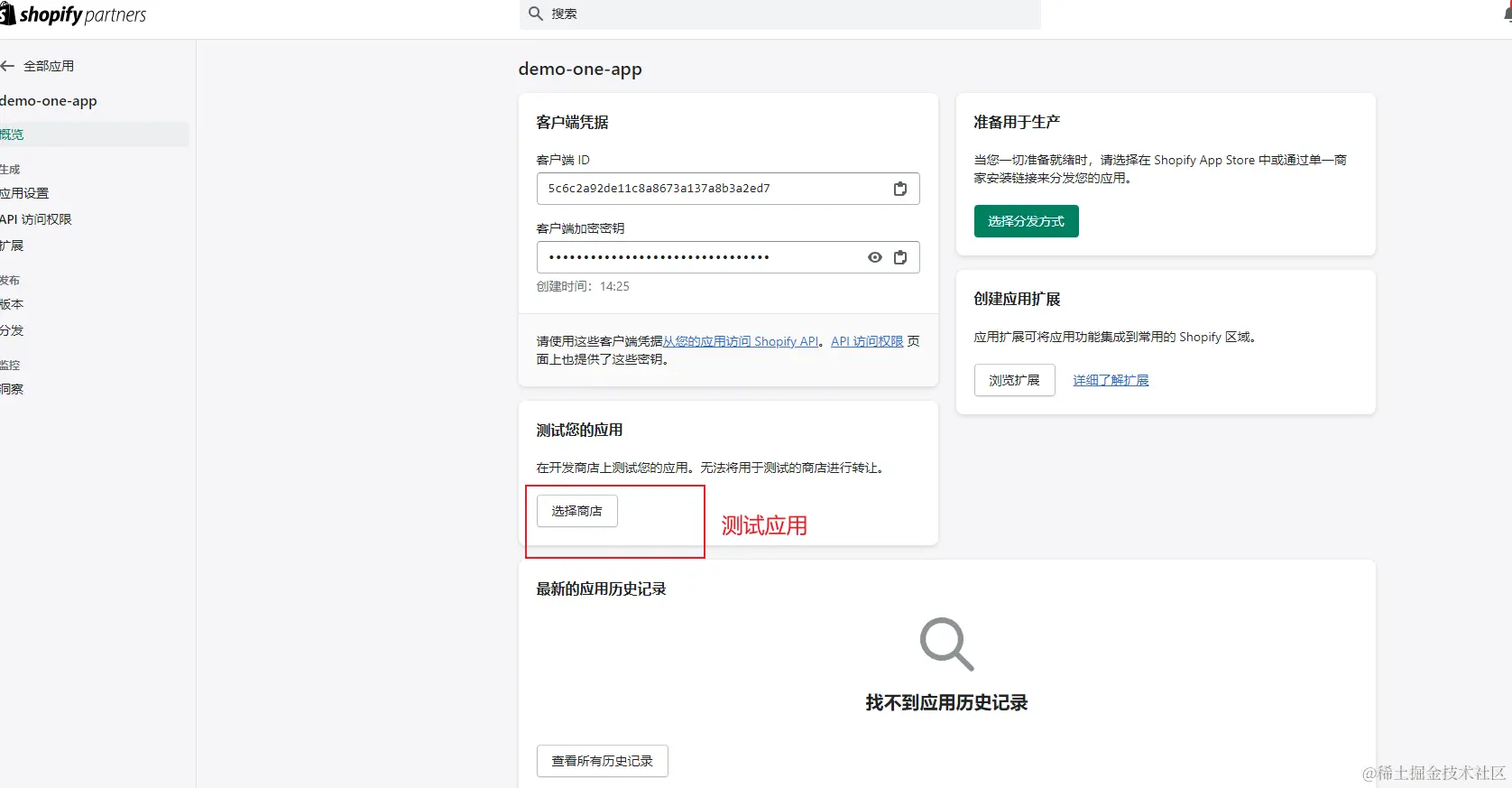Click the demo-one-app page title
The image size is (1512, 788).
coord(580,70)
